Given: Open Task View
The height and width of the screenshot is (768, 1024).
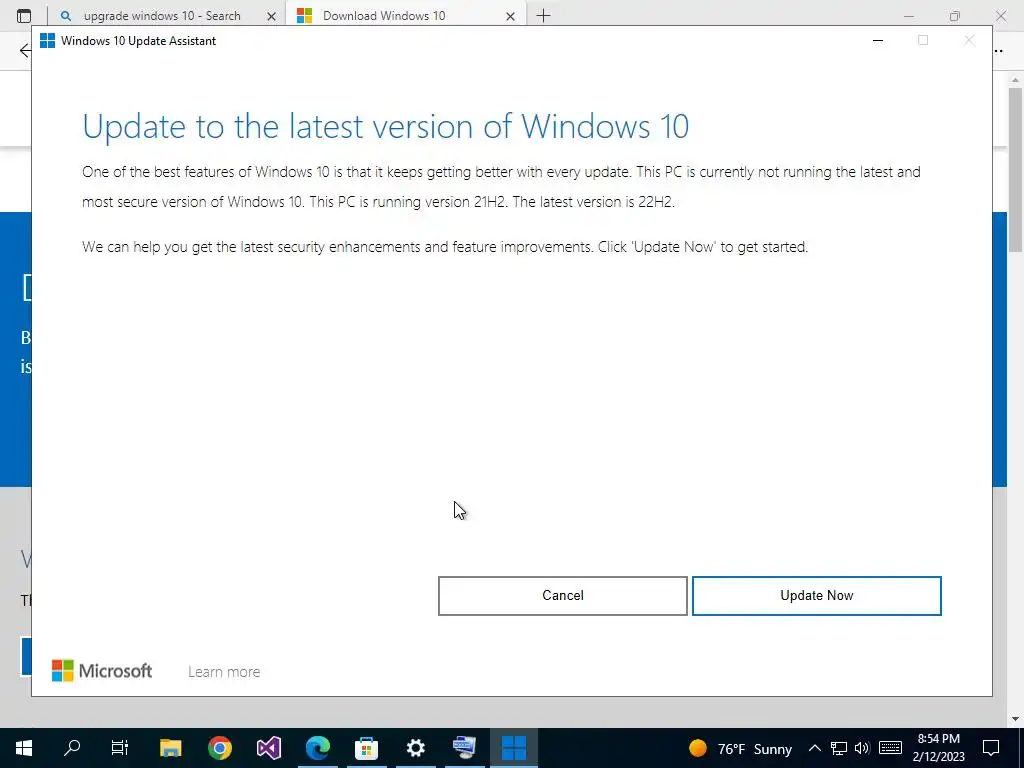Looking at the screenshot, I should (x=120, y=748).
